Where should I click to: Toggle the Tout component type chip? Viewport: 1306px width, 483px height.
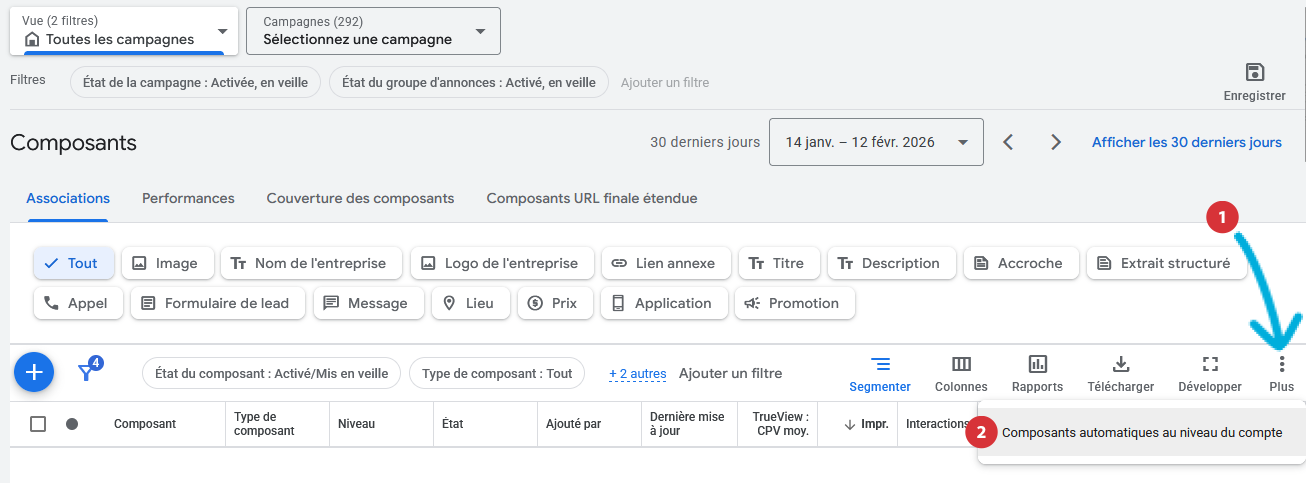click(74, 263)
